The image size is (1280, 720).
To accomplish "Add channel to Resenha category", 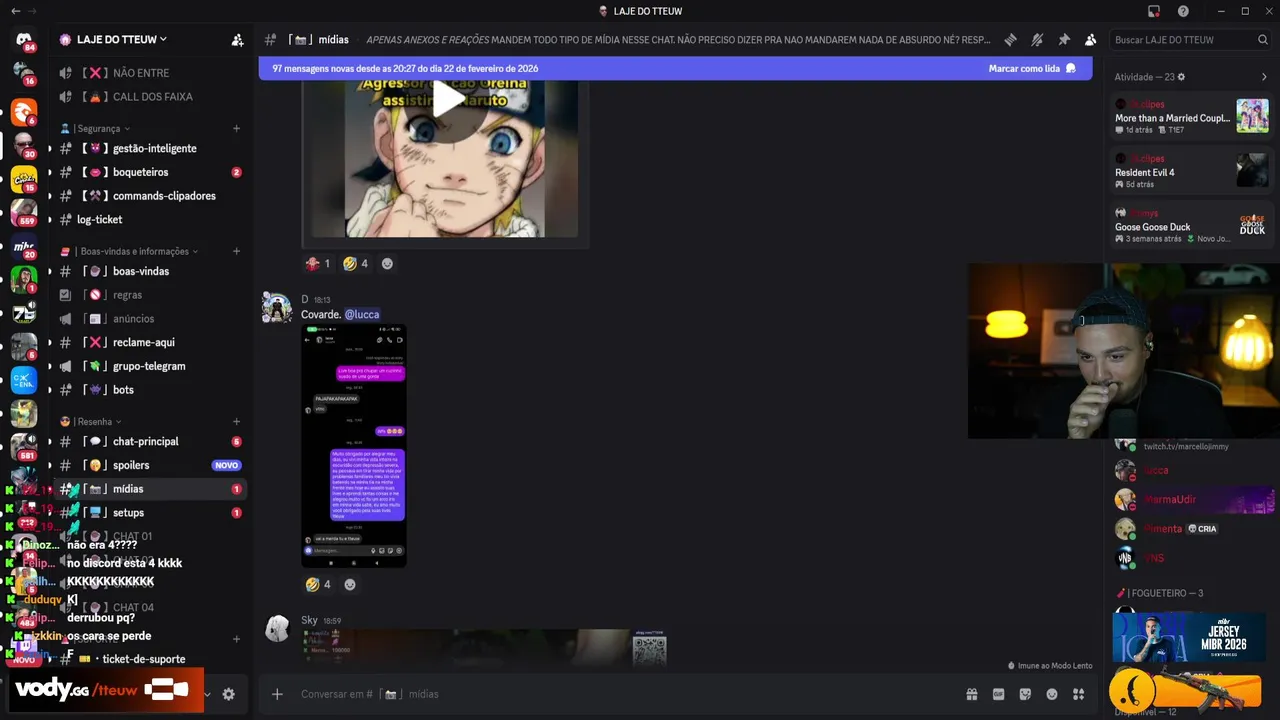I will 237,421.
